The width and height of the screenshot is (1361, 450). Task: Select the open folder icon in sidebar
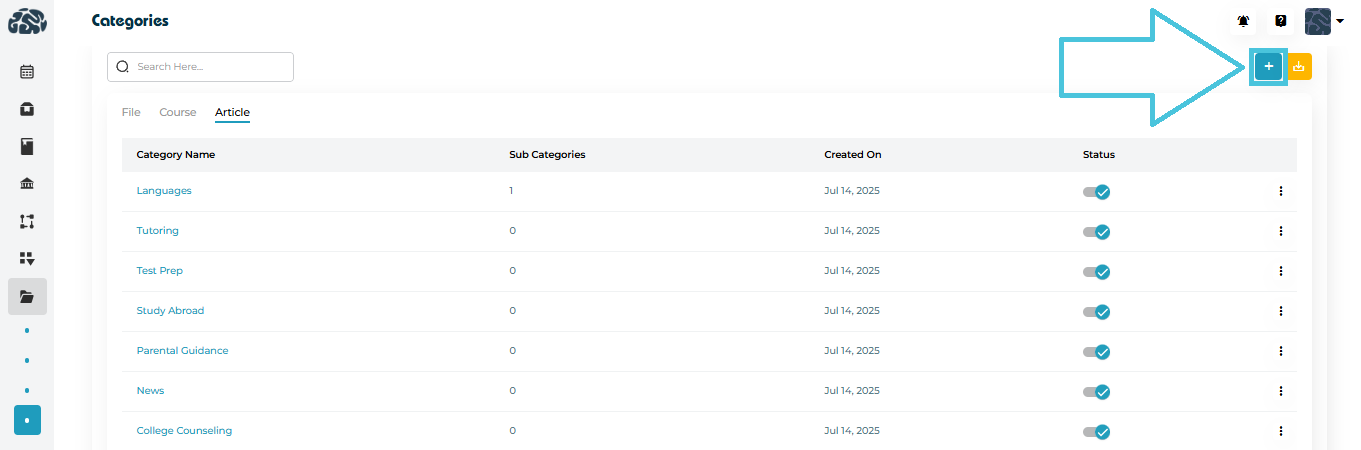tap(27, 297)
